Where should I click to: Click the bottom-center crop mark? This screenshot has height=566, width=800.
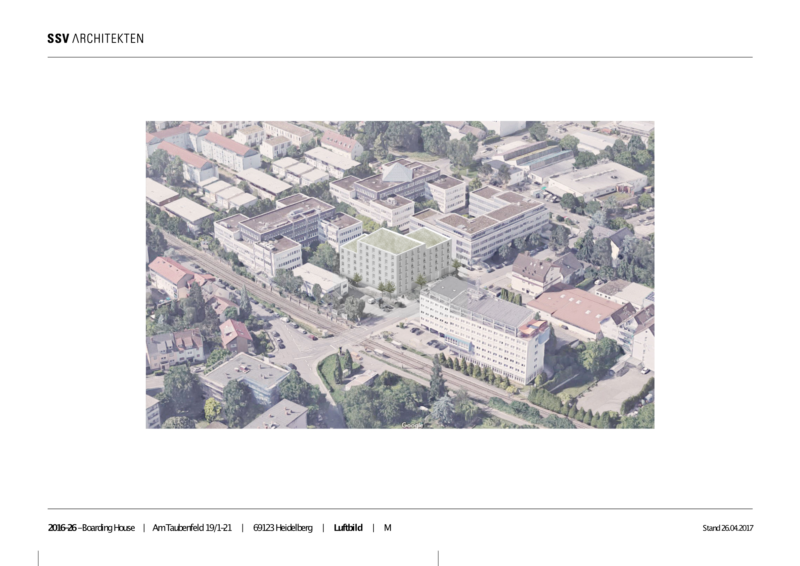point(438,557)
